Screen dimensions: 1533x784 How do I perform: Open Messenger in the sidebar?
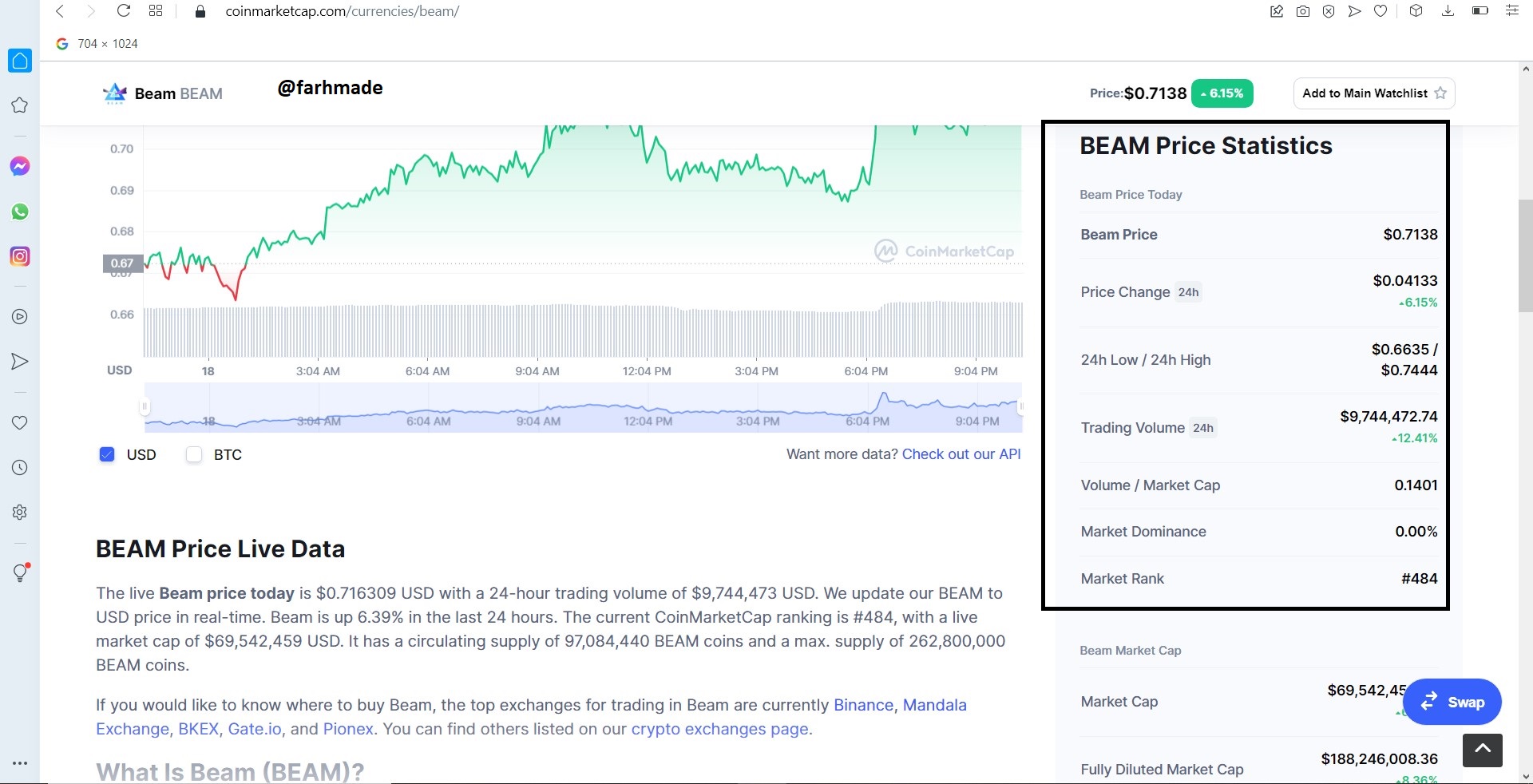click(20, 166)
